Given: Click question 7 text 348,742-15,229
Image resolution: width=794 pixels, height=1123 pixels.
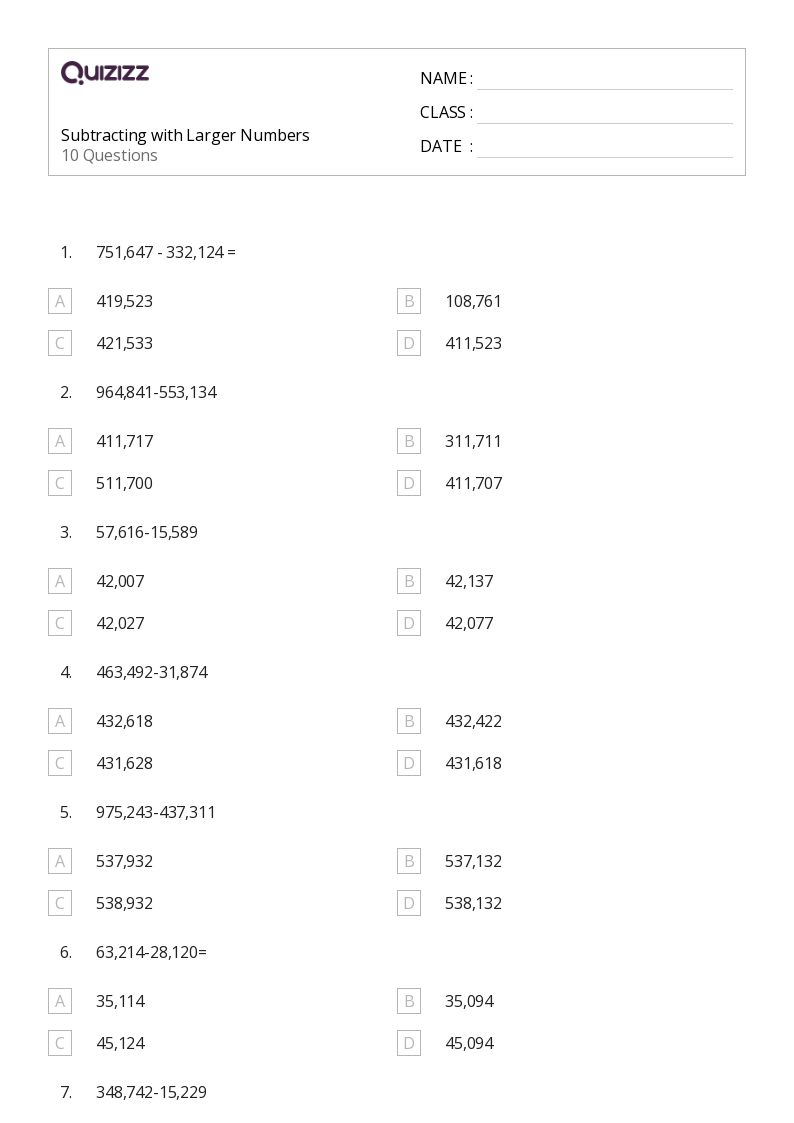Looking at the screenshot, I should tap(151, 1092).
